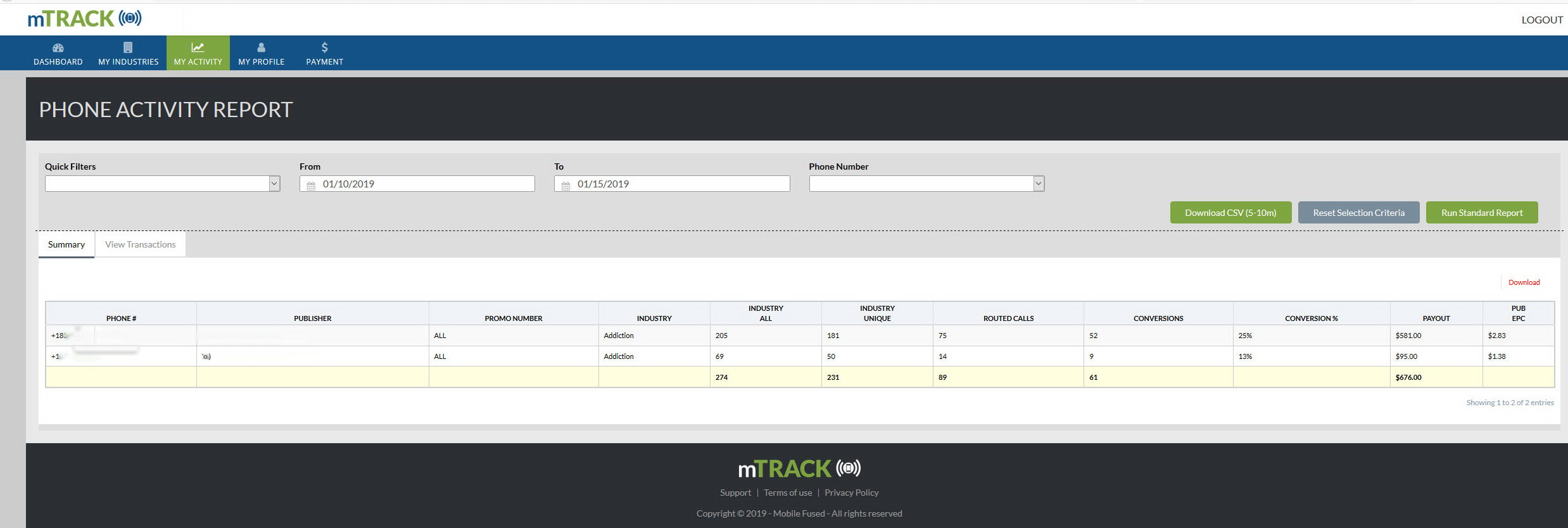Viewport: 1568px width, 528px height.
Task: Select the My Activity chart icon
Action: pos(198,47)
